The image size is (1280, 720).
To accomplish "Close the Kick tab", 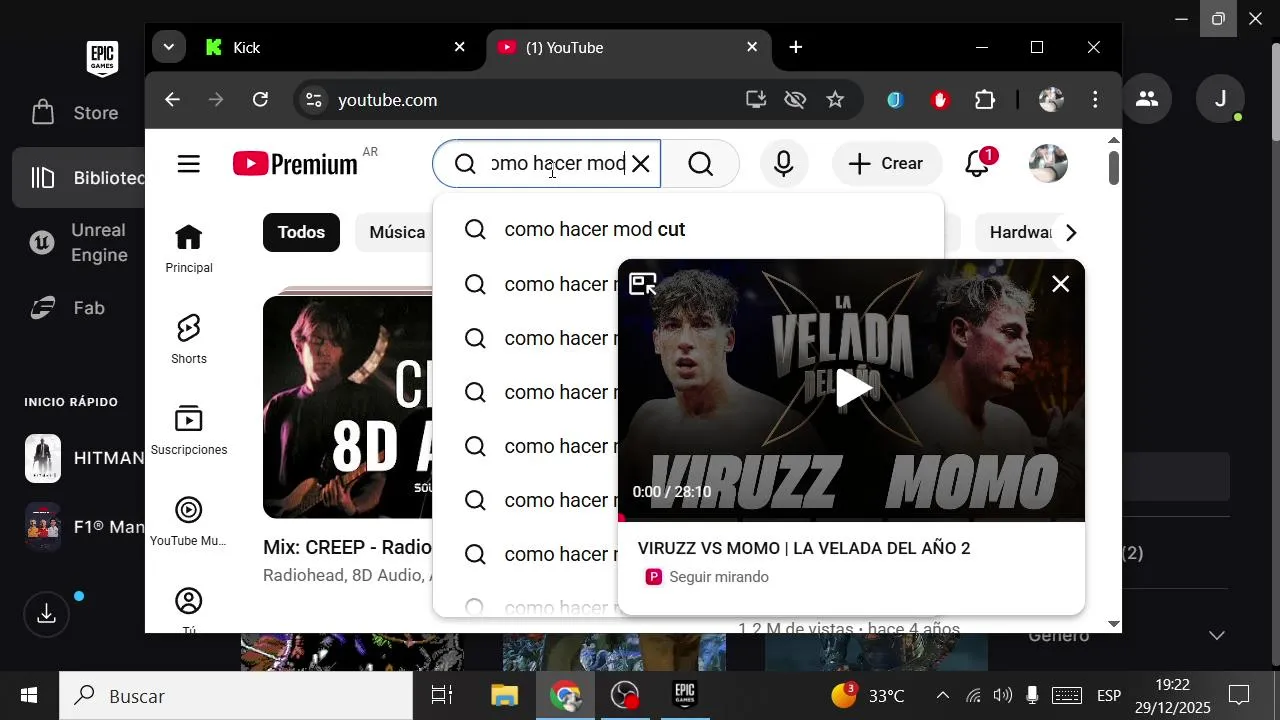I will point(460,47).
